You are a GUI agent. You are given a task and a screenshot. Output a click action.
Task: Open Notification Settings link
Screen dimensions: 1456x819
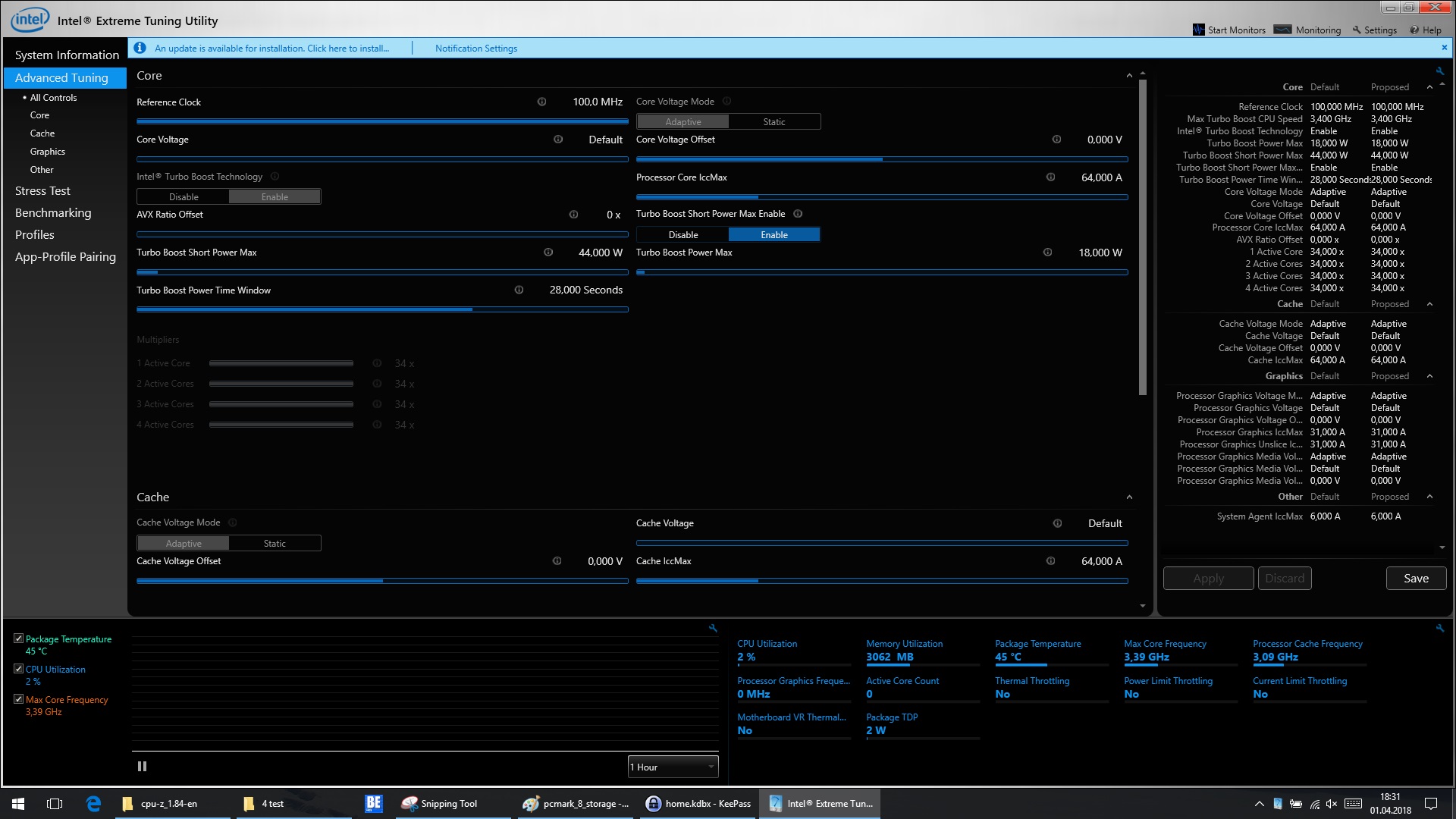[476, 48]
